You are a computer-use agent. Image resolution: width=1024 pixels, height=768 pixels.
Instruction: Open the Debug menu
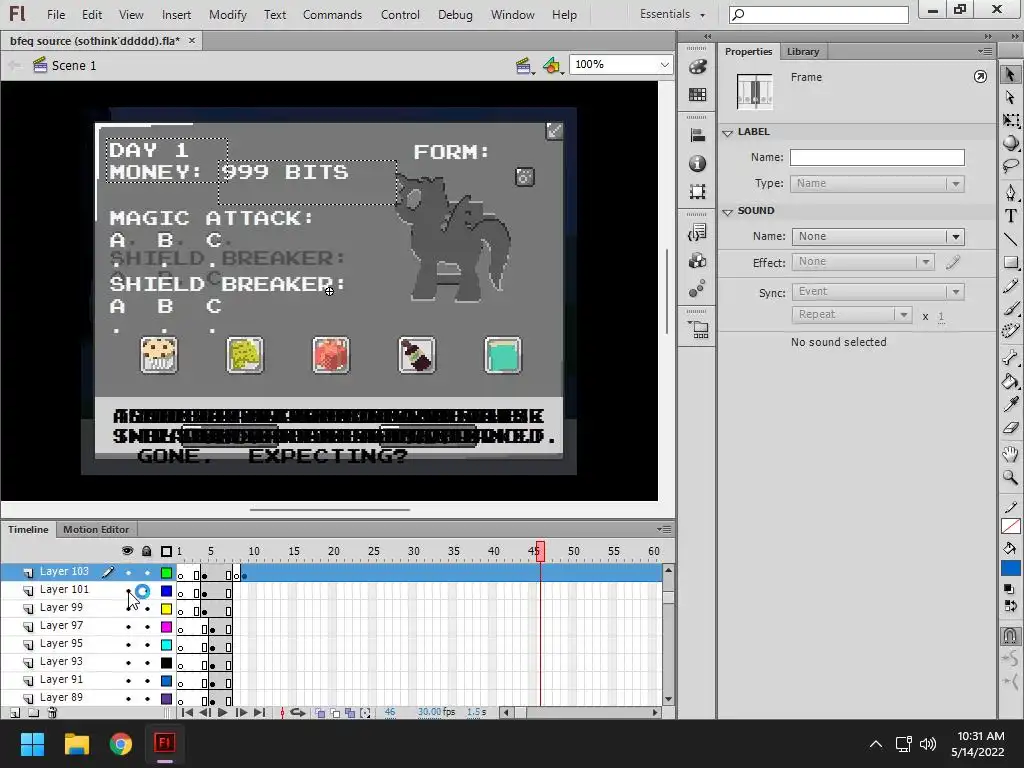[455, 14]
